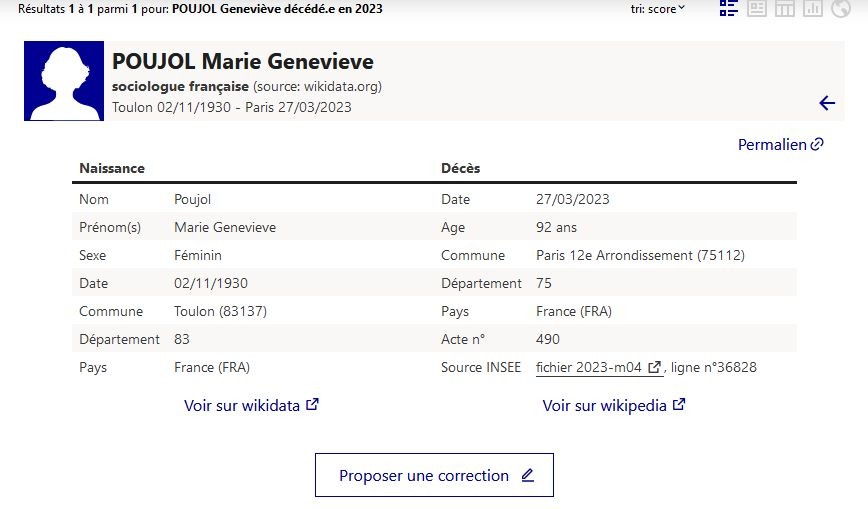Click the external icon beside Voir sur wikipedia

679,405
